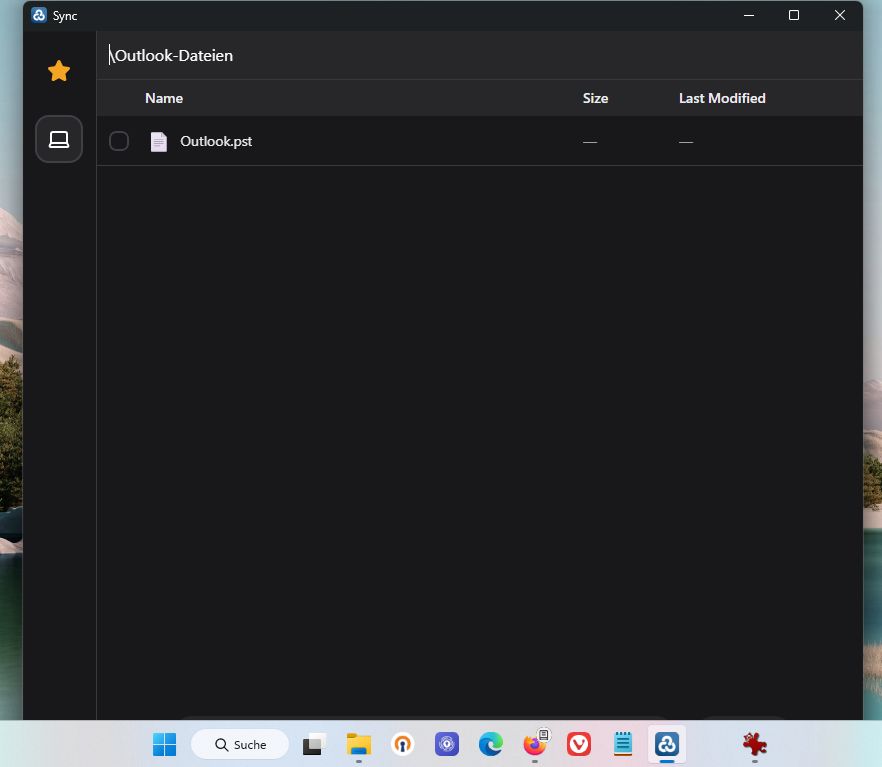Open the Windows Start menu
This screenshot has height=767, width=882.
(165, 744)
